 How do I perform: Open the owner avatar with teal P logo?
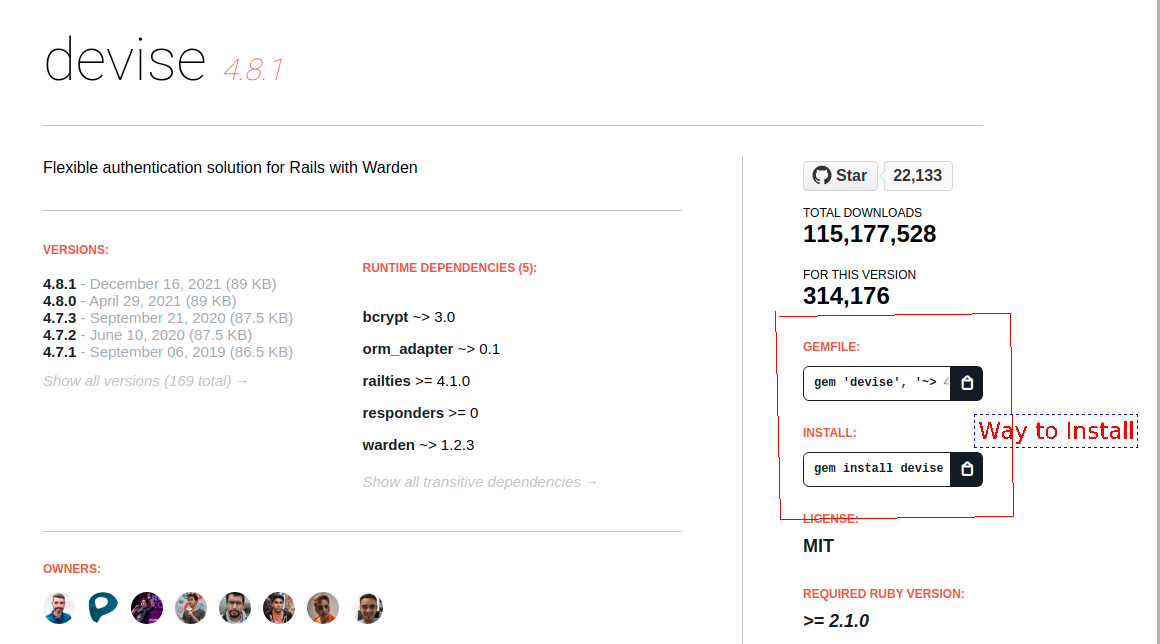pos(103,608)
